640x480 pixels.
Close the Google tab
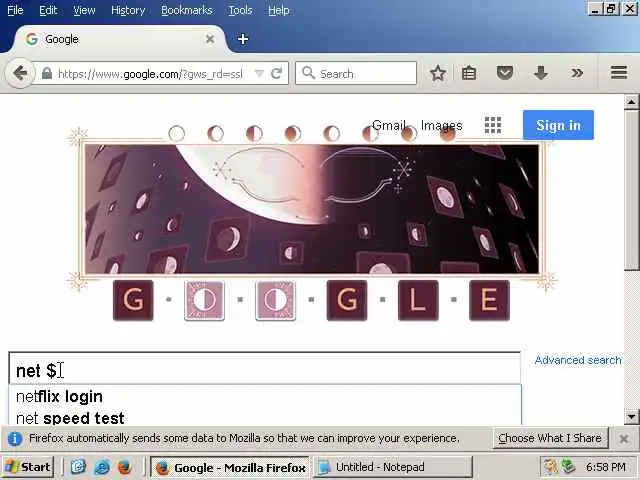pos(210,39)
